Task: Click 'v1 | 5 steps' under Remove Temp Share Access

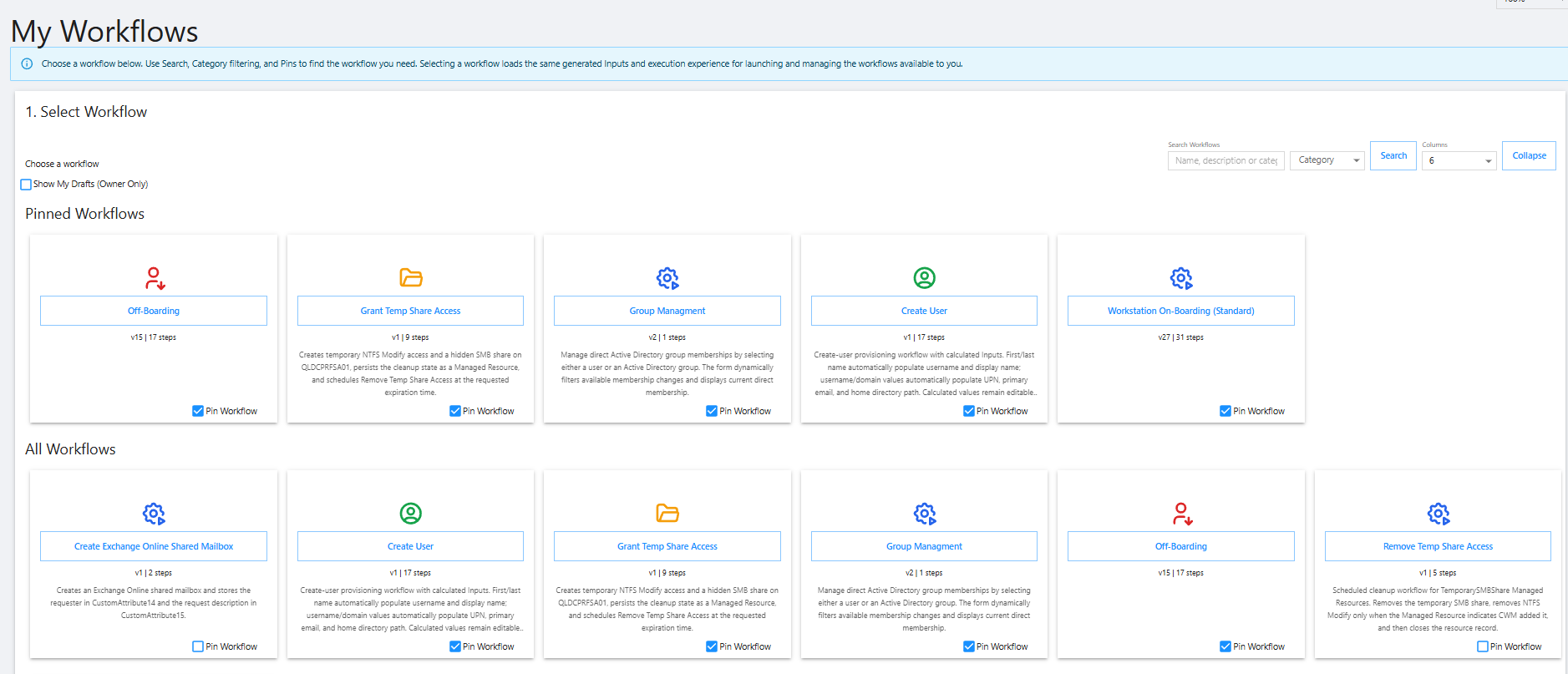Action: click(x=1438, y=573)
